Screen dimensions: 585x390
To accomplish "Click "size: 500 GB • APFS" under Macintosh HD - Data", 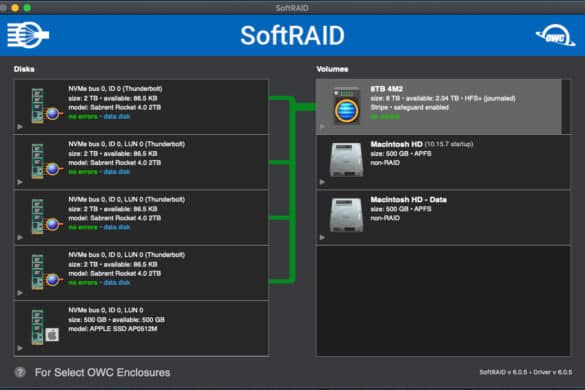I will (401, 209).
